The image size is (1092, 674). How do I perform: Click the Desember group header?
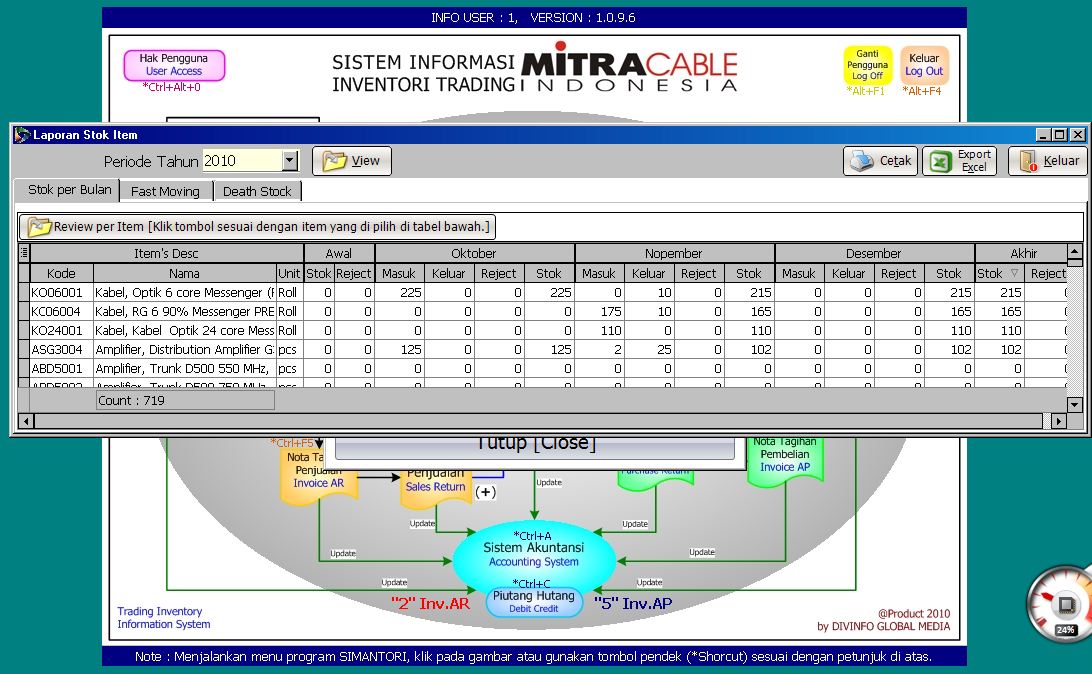point(874,253)
